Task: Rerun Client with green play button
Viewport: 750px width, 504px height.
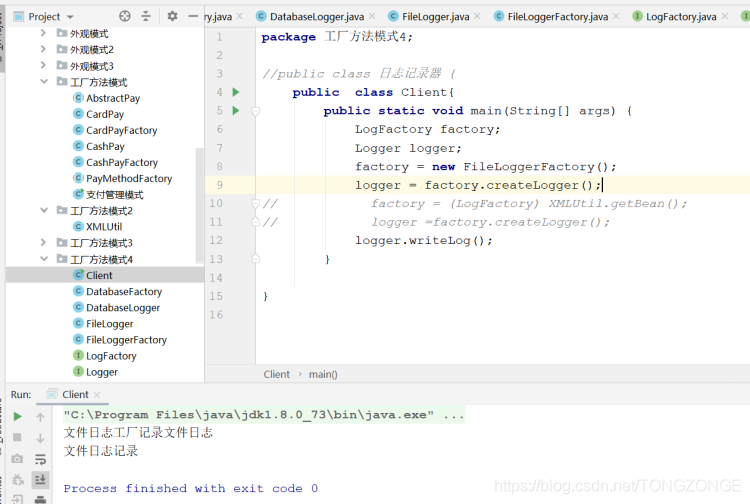Action: (18, 416)
